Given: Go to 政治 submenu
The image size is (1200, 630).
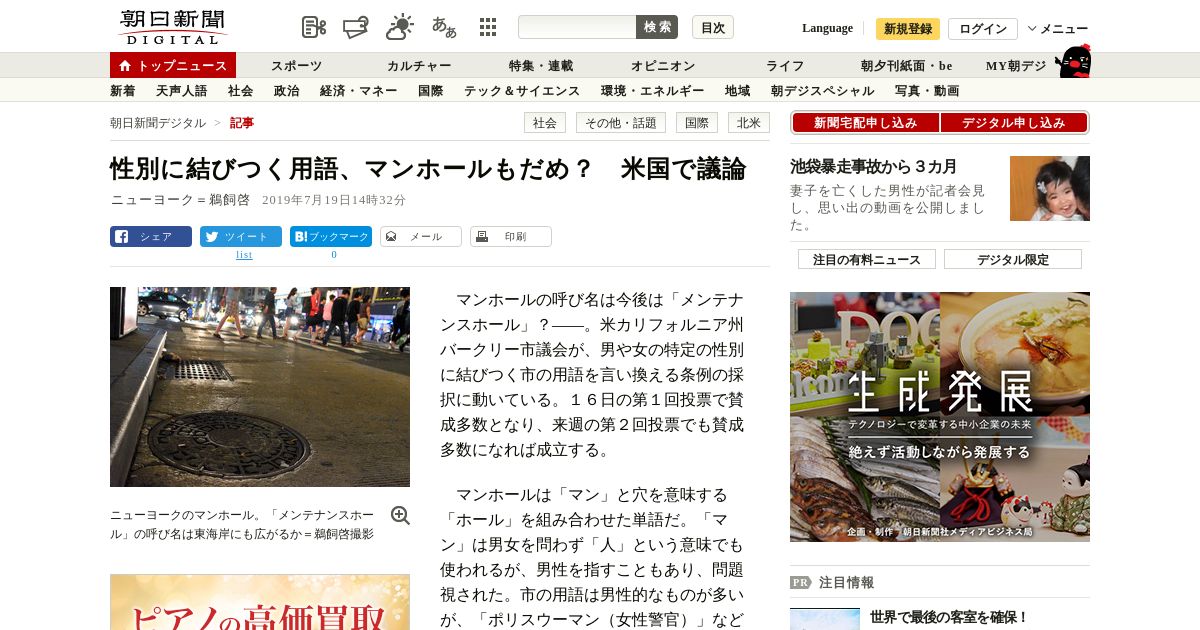Looking at the screenshot, I should click(287, 91).
